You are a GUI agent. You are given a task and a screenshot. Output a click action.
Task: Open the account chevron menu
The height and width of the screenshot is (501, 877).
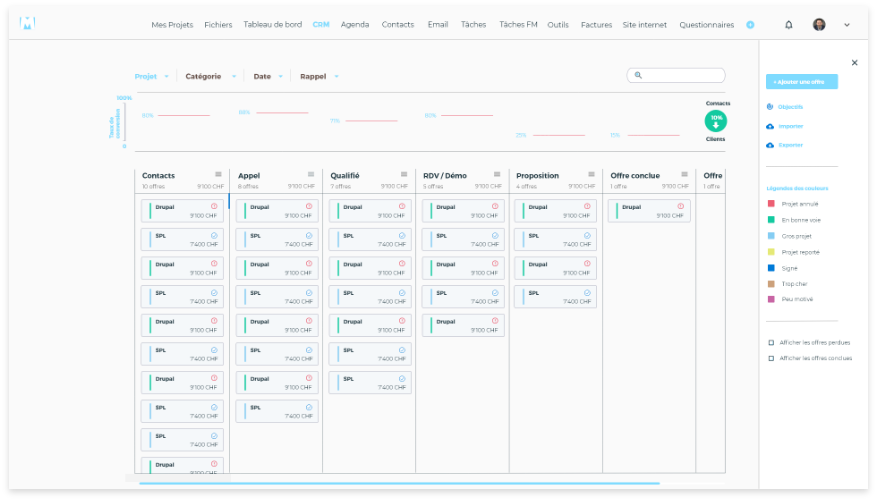point(847,25)
